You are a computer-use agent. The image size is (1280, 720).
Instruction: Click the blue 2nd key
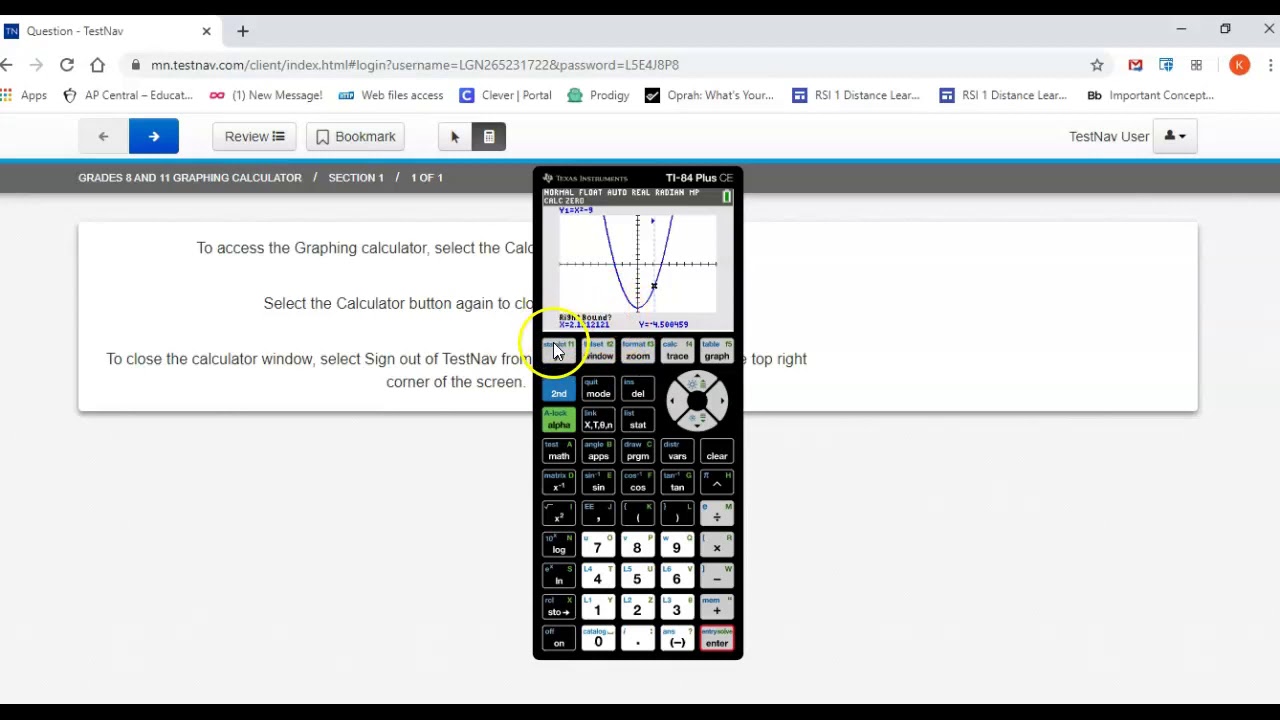[558, 389]
